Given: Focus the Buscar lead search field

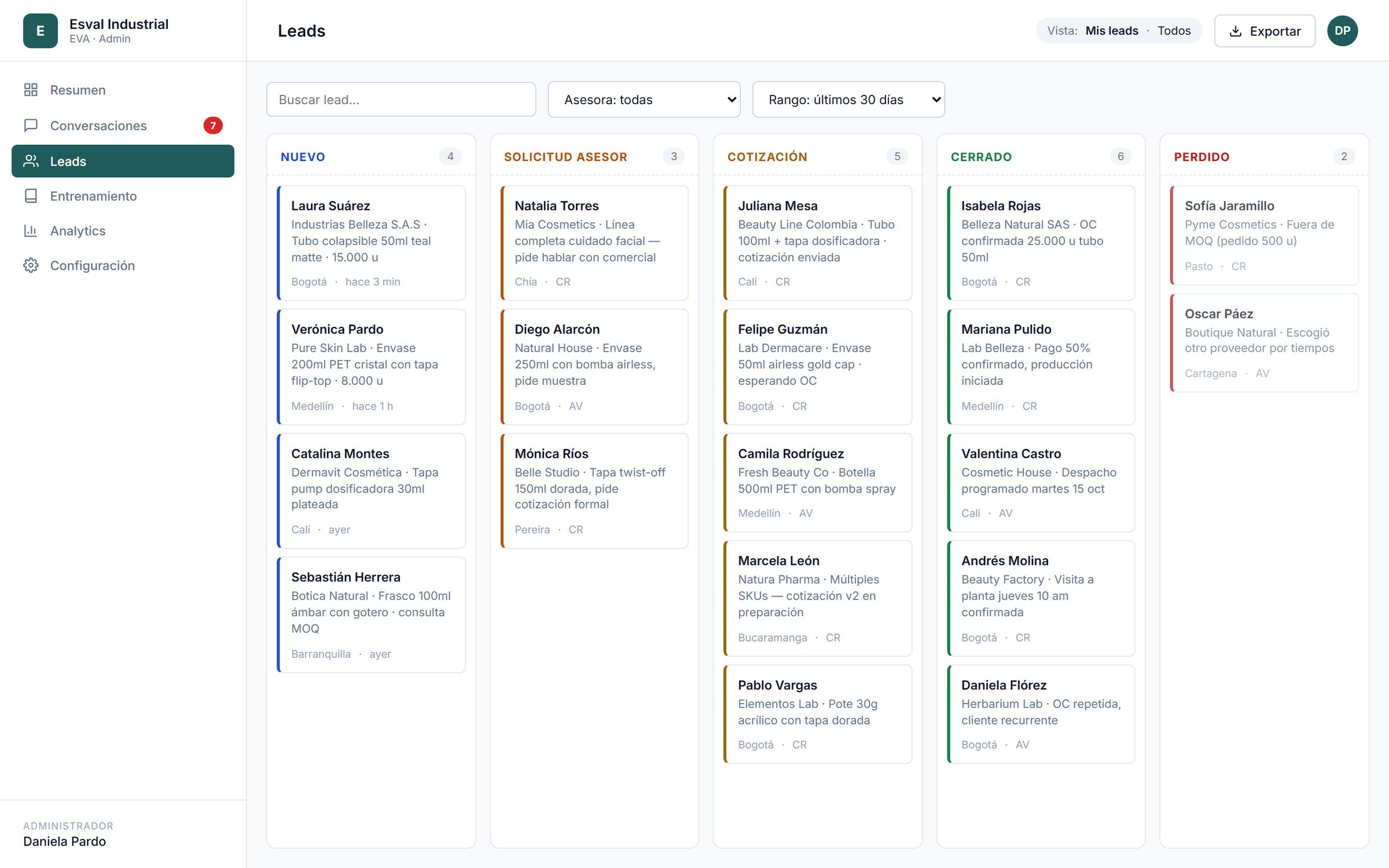Looking at the screenshot, I should click(x=400, y=100).
